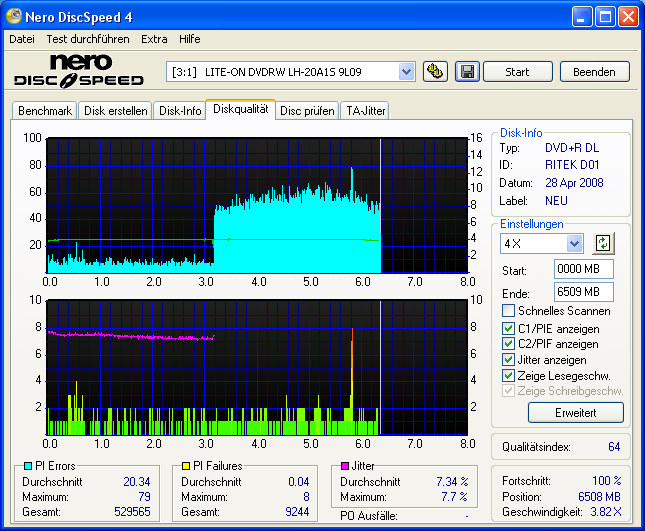Click the Ende MB input field

583,292
